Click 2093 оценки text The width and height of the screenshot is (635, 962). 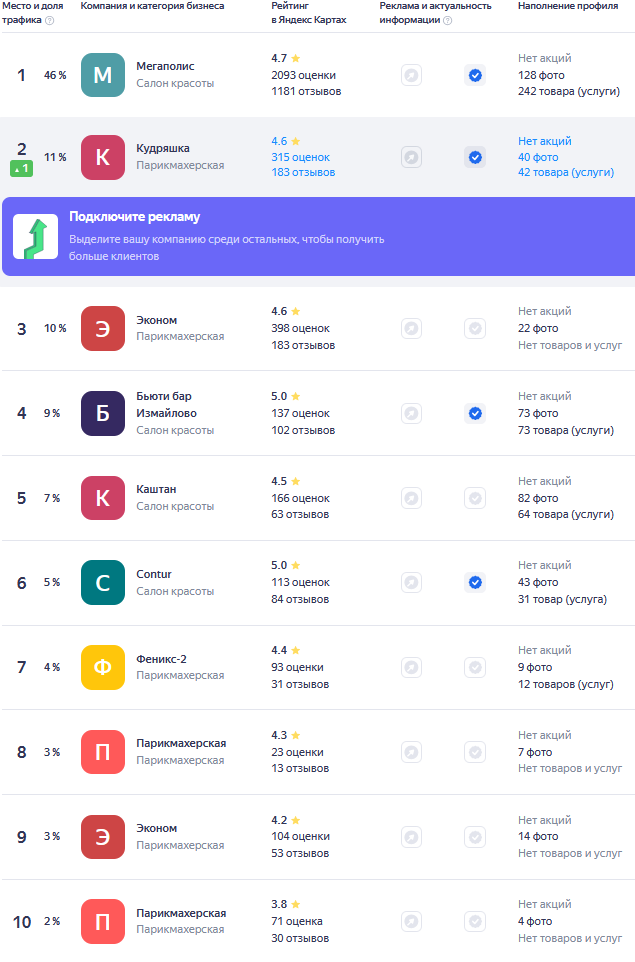pos(303,75)
